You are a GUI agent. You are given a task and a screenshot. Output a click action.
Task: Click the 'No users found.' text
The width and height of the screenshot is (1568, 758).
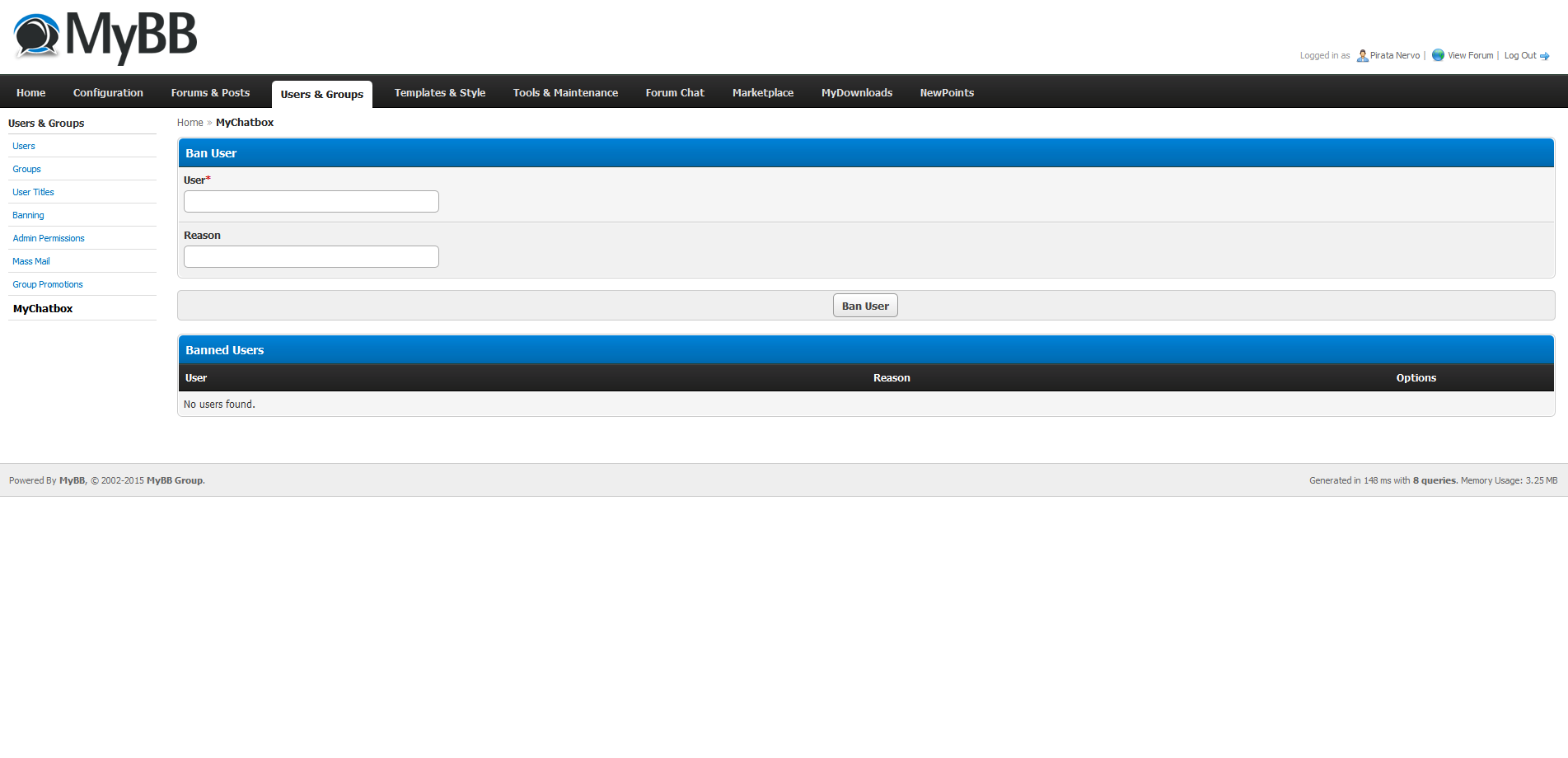point(219,405)
